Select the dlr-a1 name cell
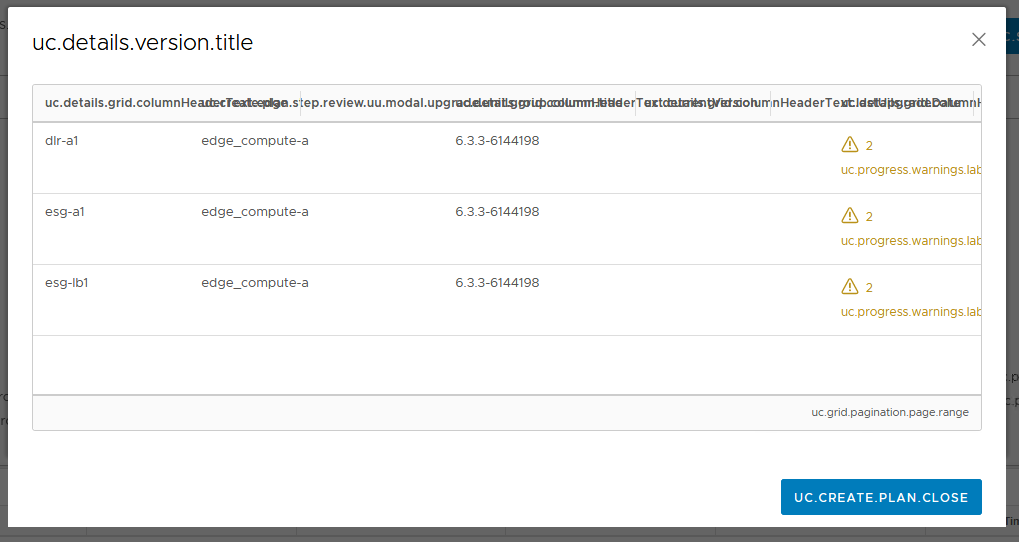 pyautogui.click(x=62, y=141)
